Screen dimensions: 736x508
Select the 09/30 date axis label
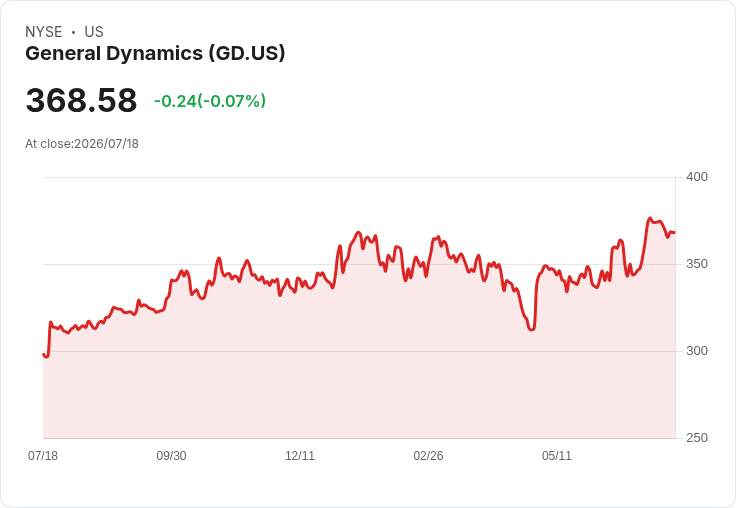pos(171,456)
